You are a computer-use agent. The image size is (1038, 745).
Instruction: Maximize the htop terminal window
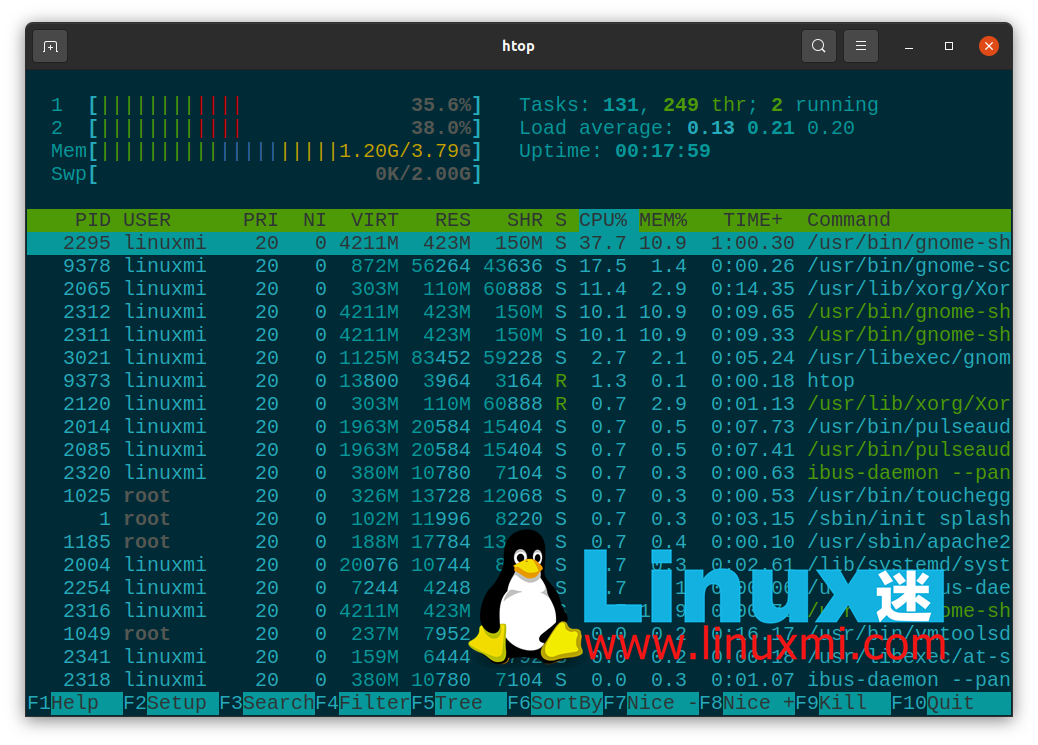pyautogui.click(x=949, y=46)
